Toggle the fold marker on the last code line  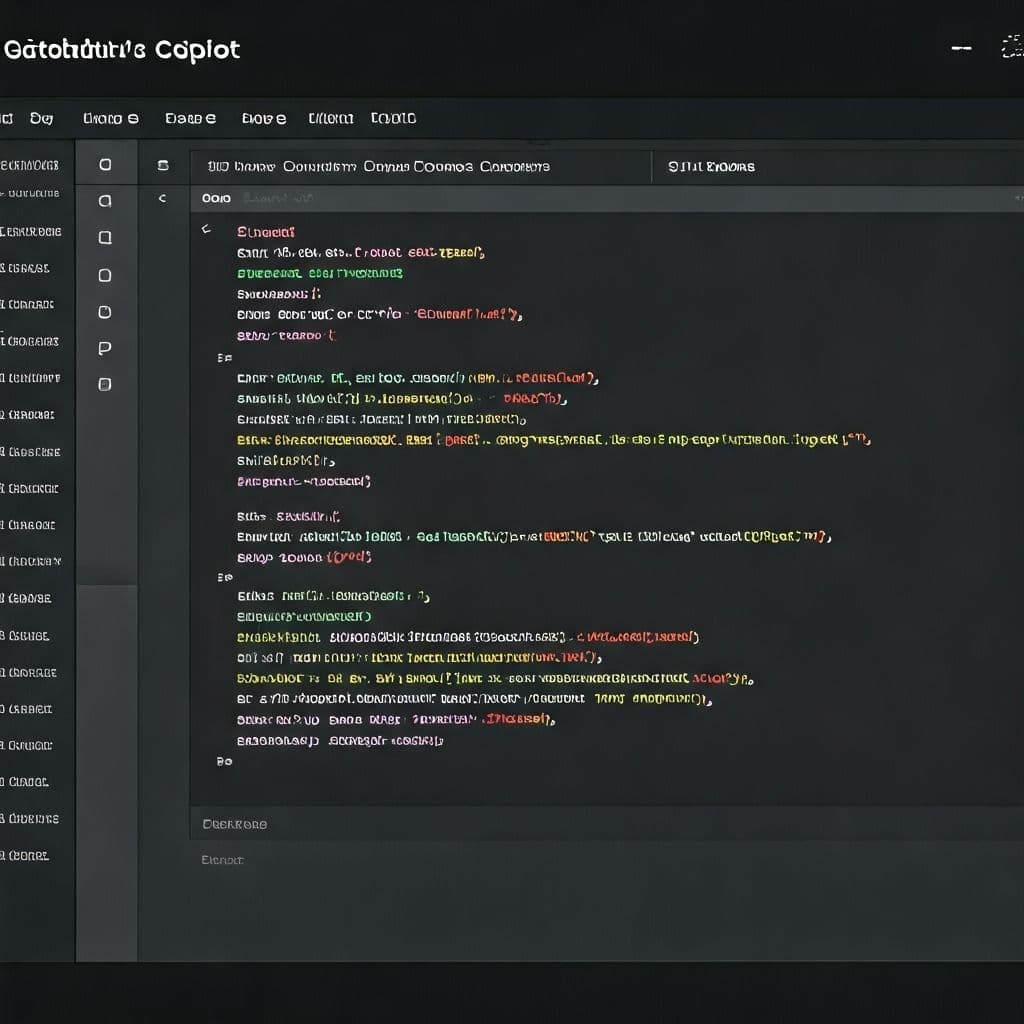224,761
